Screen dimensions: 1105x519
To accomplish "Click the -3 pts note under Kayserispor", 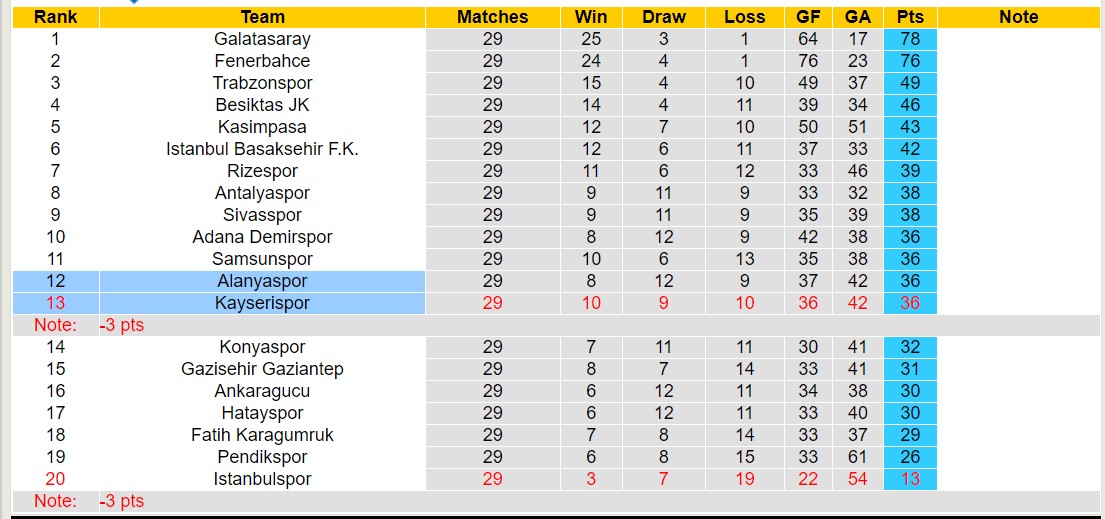I will tap(122, 325).
